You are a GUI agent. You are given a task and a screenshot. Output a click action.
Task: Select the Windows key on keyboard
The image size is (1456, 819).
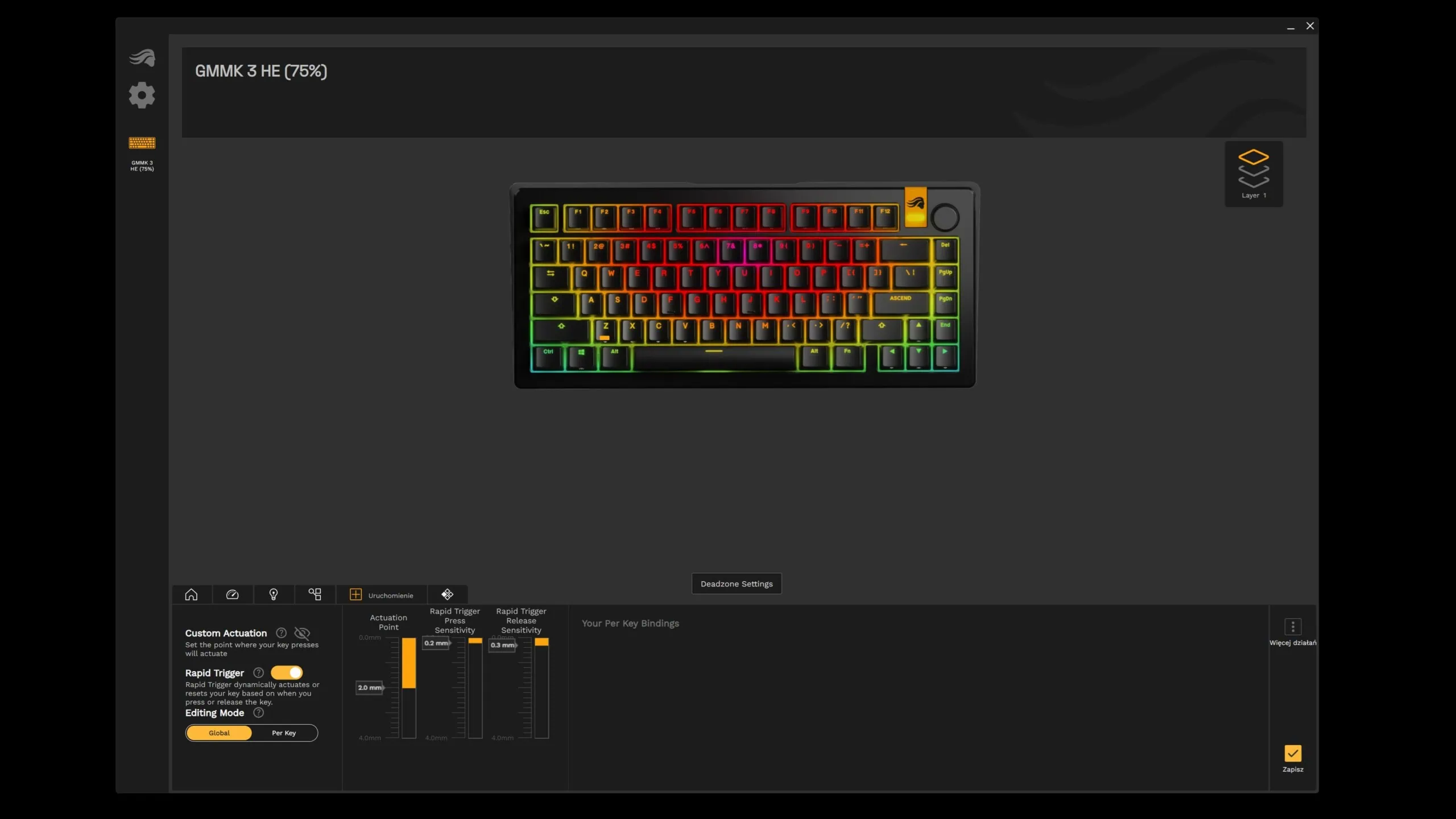click(581, 358)
